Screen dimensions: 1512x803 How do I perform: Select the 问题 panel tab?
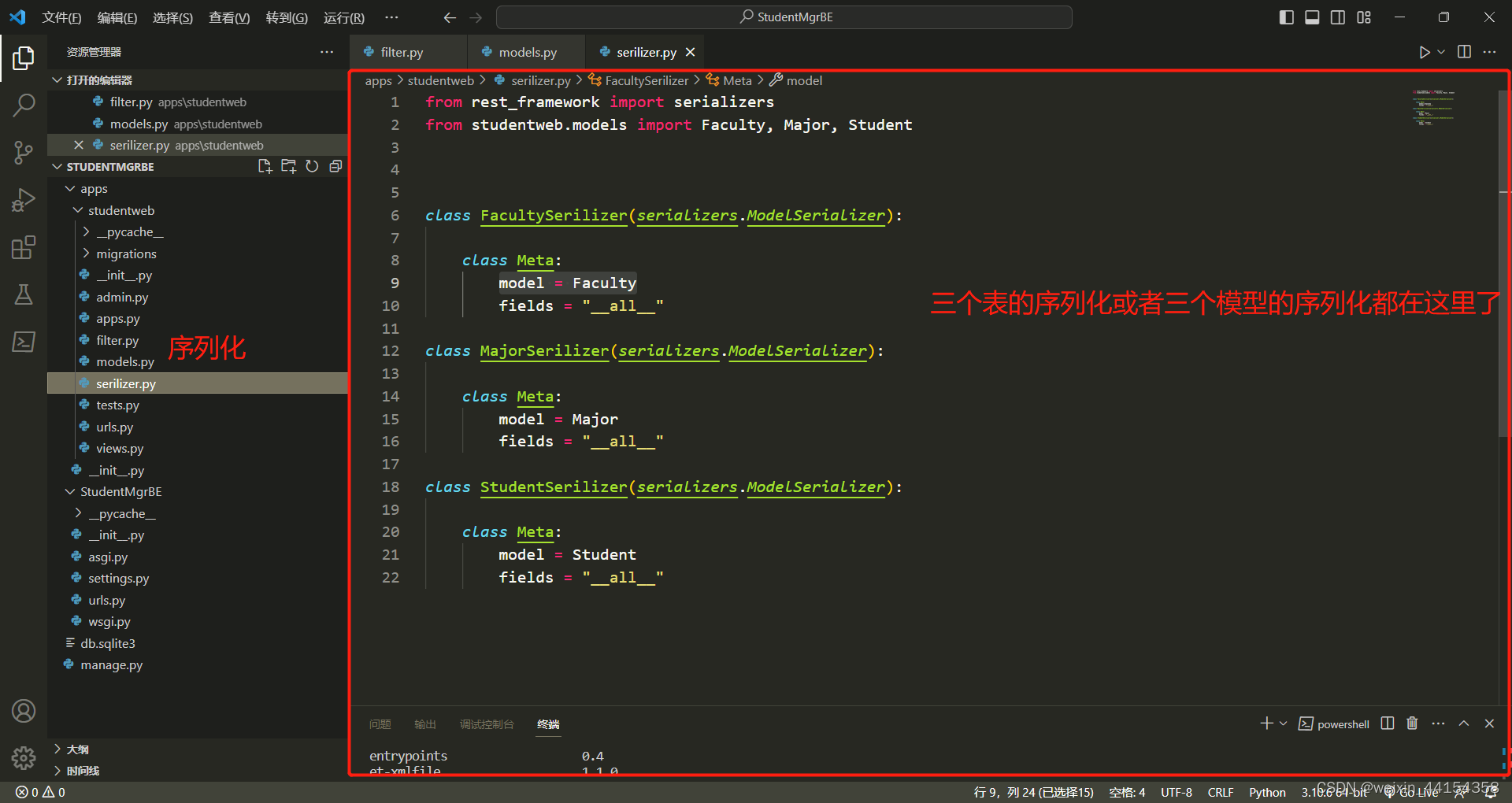pos(380,724)
